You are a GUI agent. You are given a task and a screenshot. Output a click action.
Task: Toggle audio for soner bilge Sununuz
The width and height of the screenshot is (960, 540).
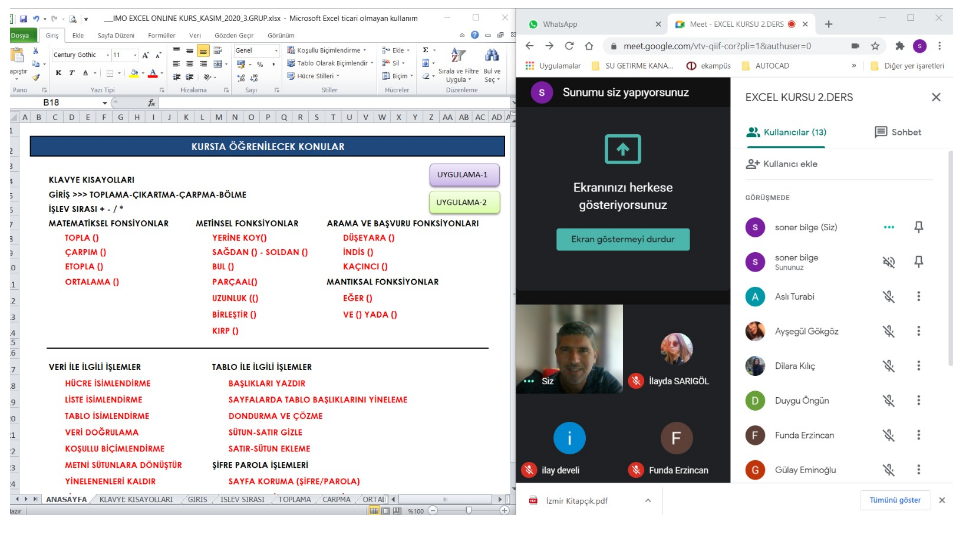pyautogui.click(x=888, y=262)
